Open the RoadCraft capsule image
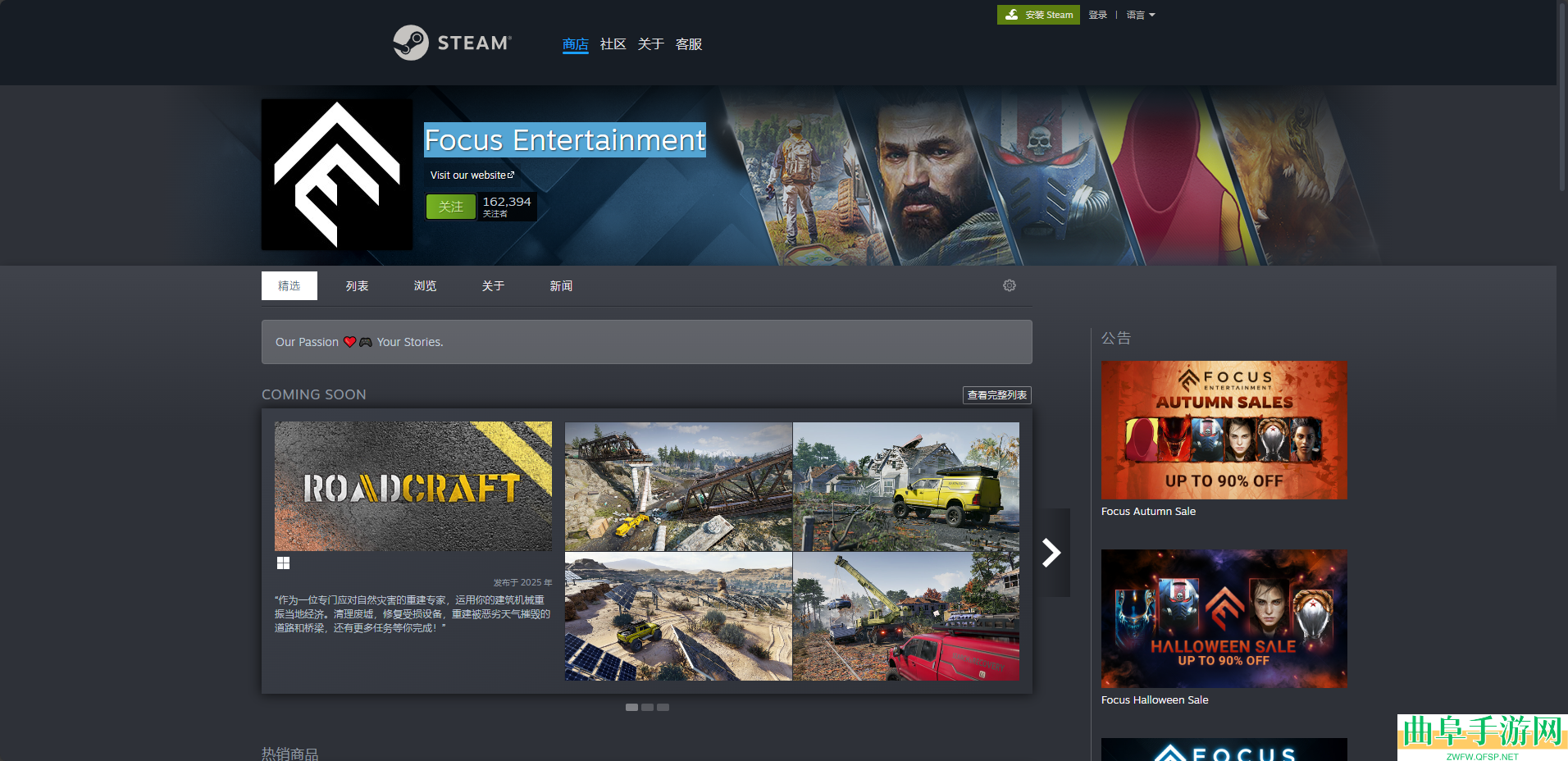The width and height of the screenshot is (1568, 761). (x=413, y=486)
